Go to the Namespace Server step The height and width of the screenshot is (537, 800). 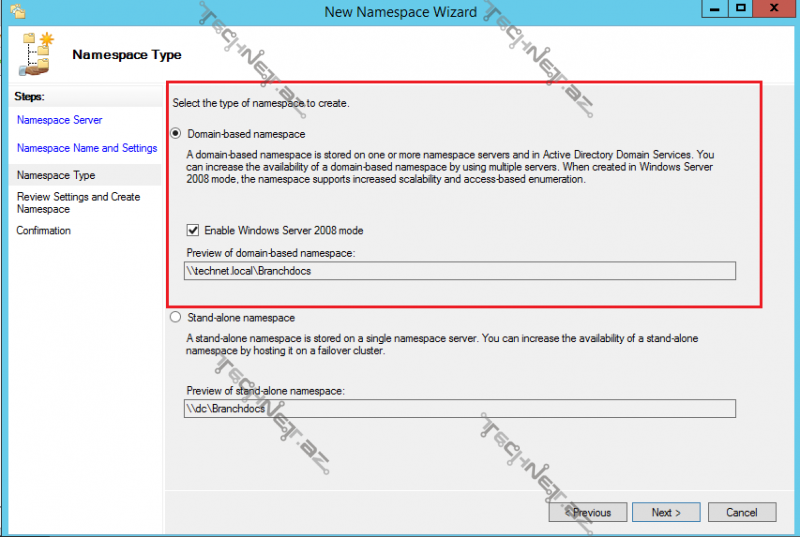(59, 120)
